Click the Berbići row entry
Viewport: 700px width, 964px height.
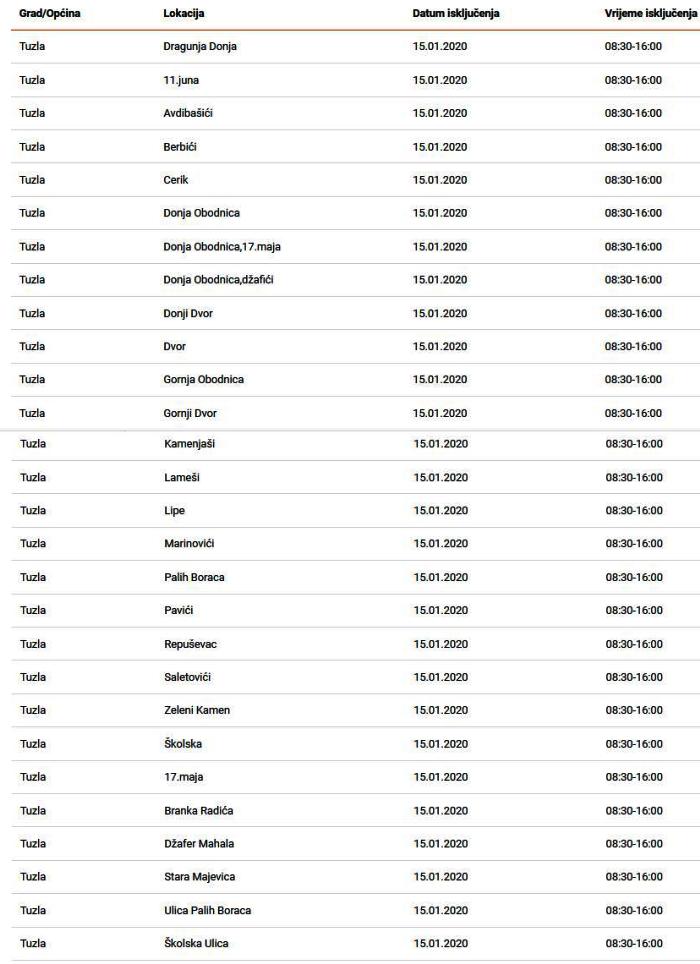(355, 147)
